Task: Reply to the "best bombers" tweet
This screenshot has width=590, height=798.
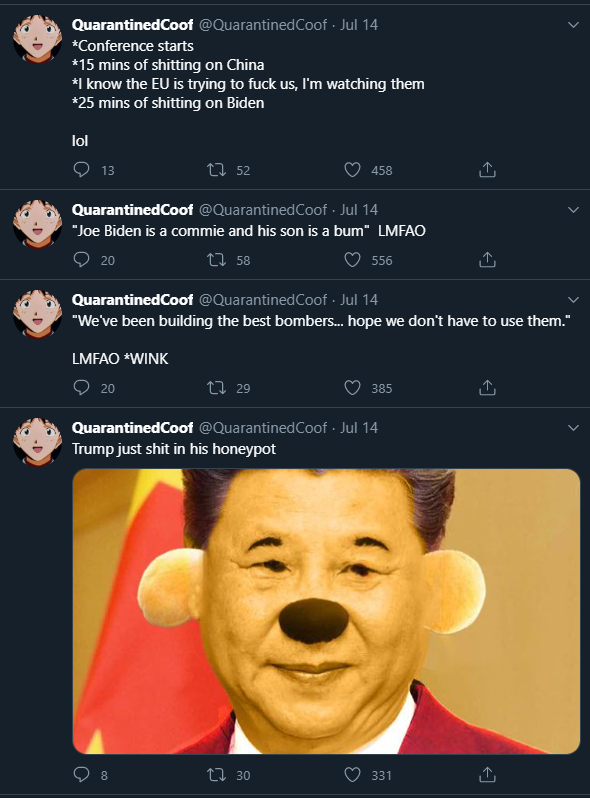Action: coord(81,388)
